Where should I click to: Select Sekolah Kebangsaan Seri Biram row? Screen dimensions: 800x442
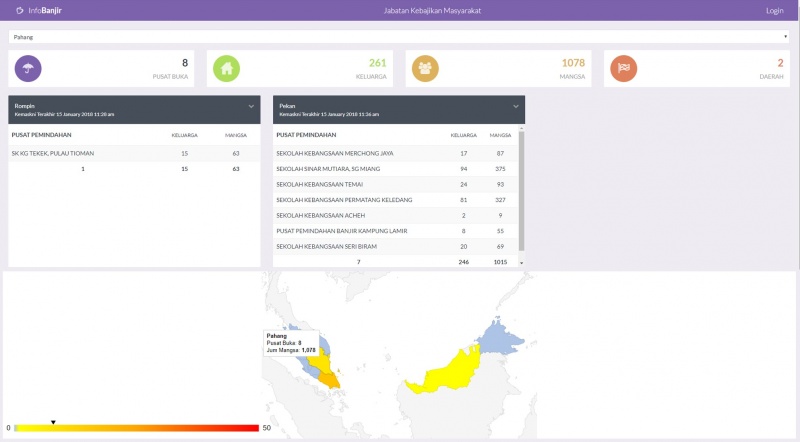point(395,247)
